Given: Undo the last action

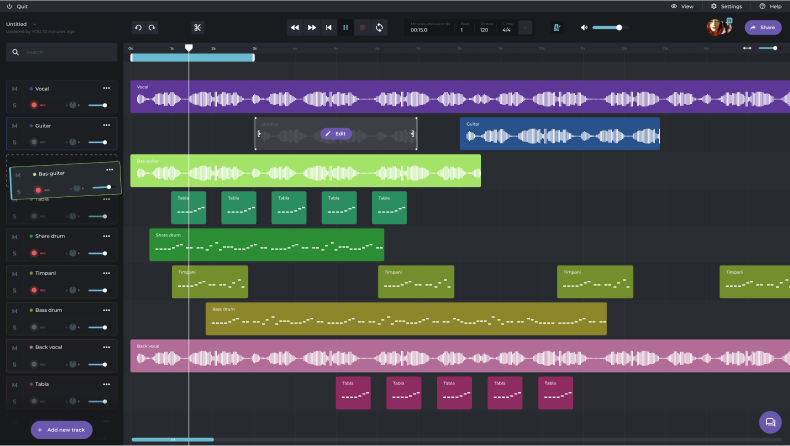Looking at the screenshot, I should [138, 28].
